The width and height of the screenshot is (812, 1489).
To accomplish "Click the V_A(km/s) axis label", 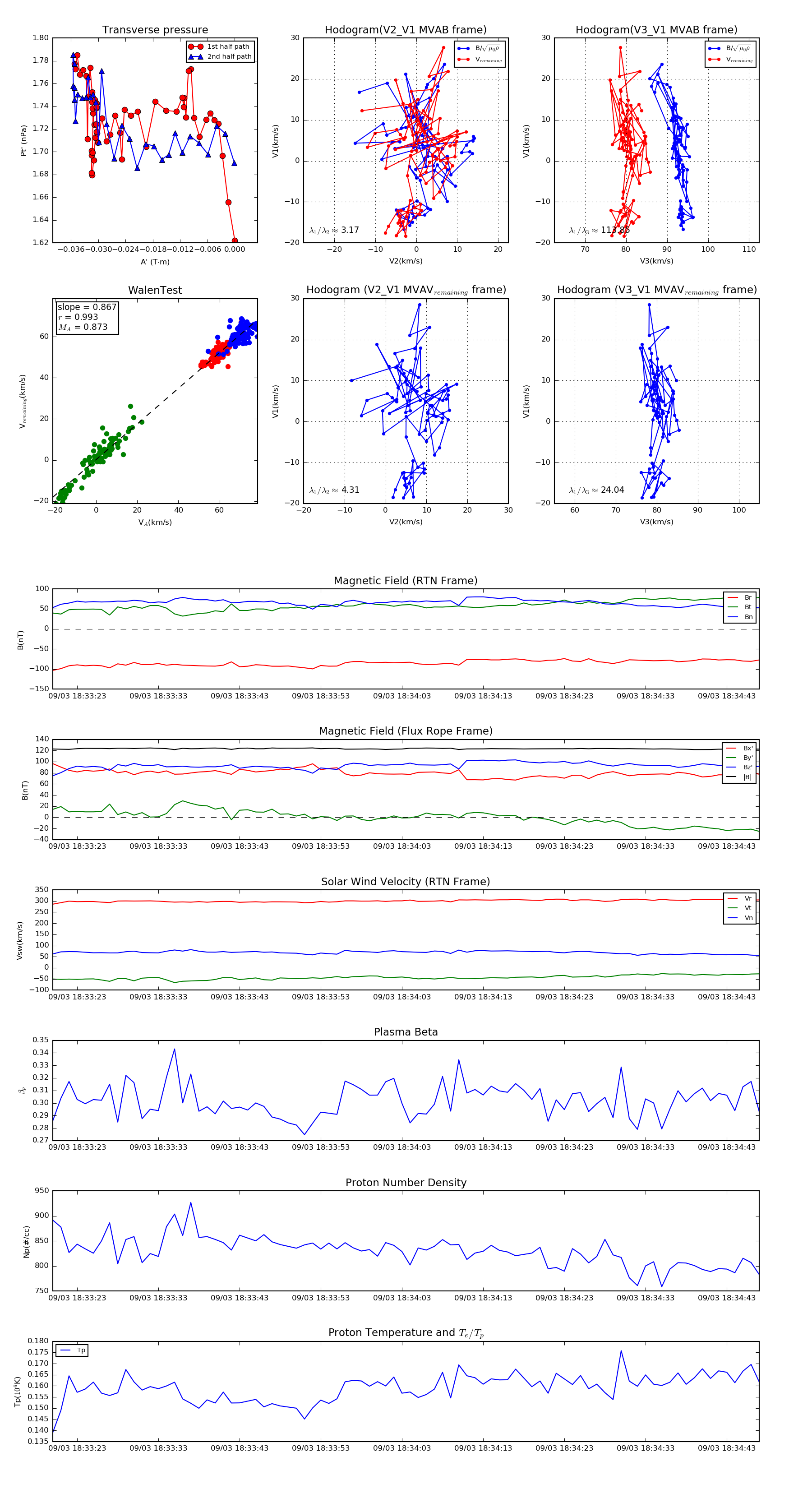I will [x=155, y=523].
